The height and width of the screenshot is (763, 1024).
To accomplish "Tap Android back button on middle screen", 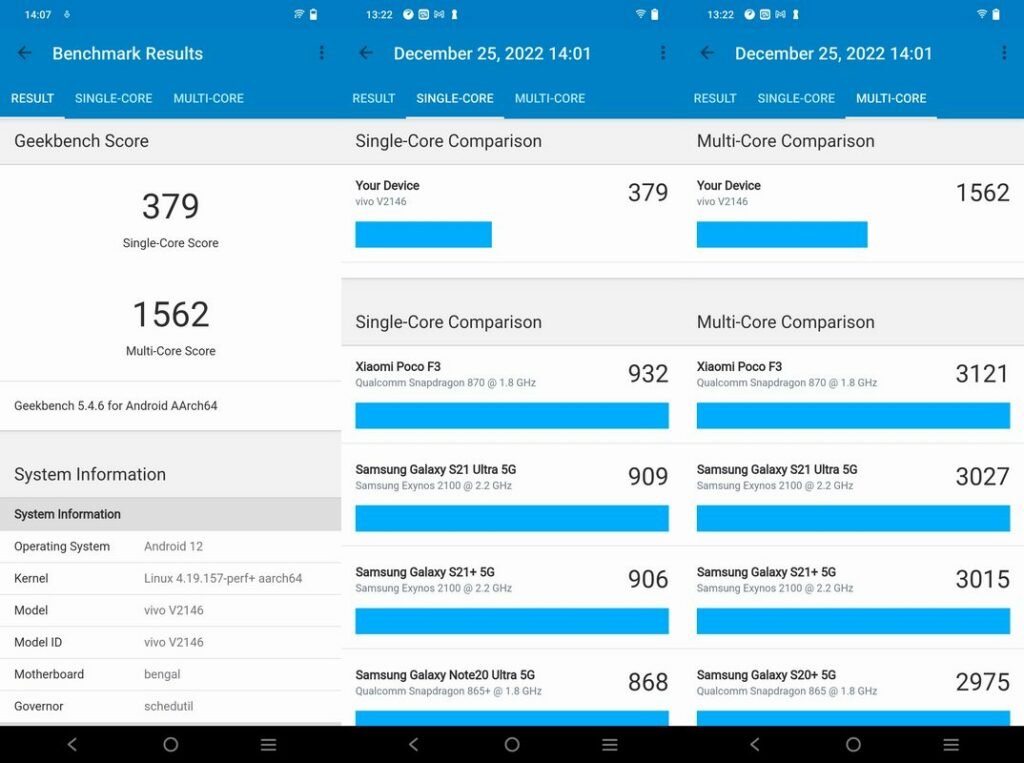I will (413, 744).
